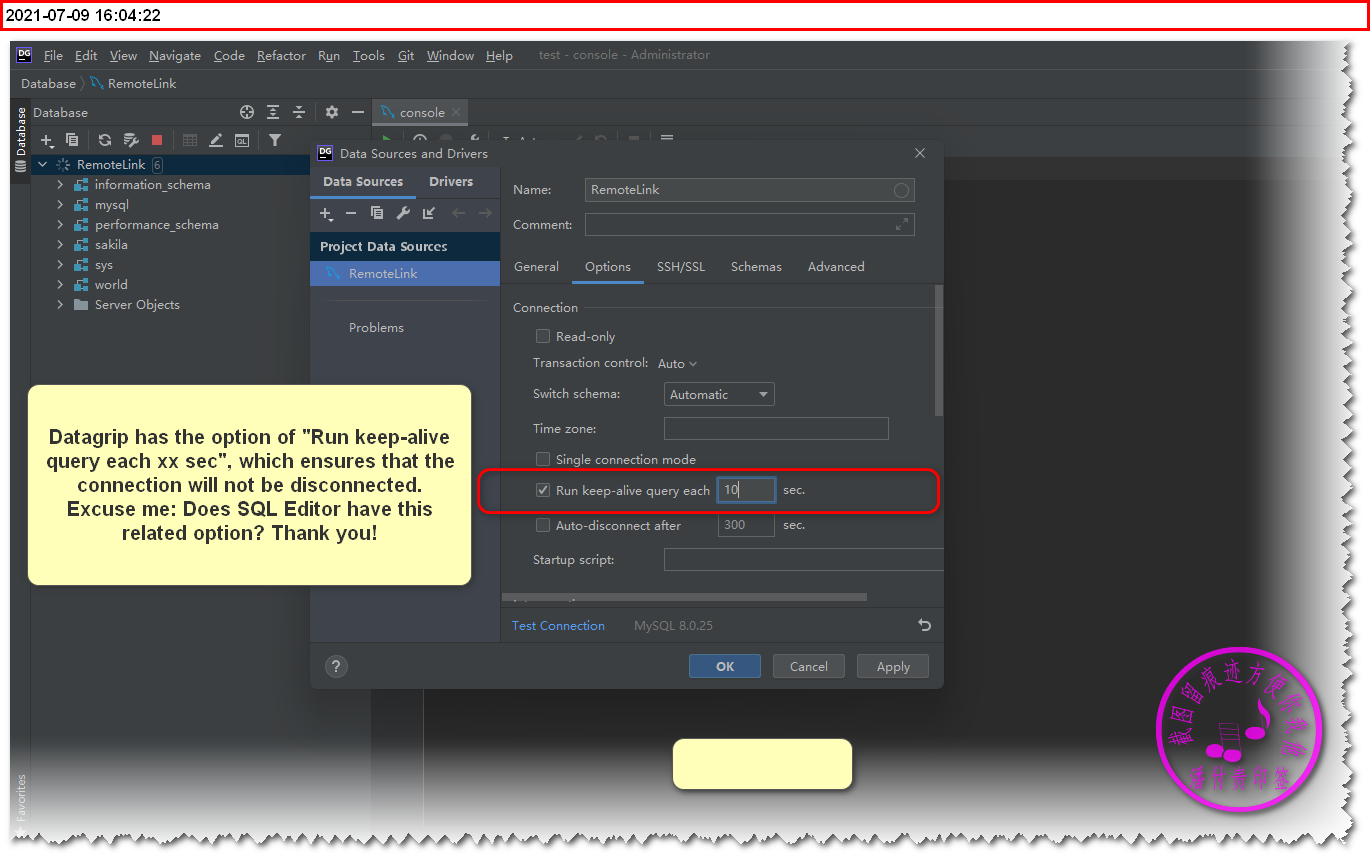Switch to the Advanced tab
The width and height of the screenshot is (1370, 861).
[x=836, y=267]
